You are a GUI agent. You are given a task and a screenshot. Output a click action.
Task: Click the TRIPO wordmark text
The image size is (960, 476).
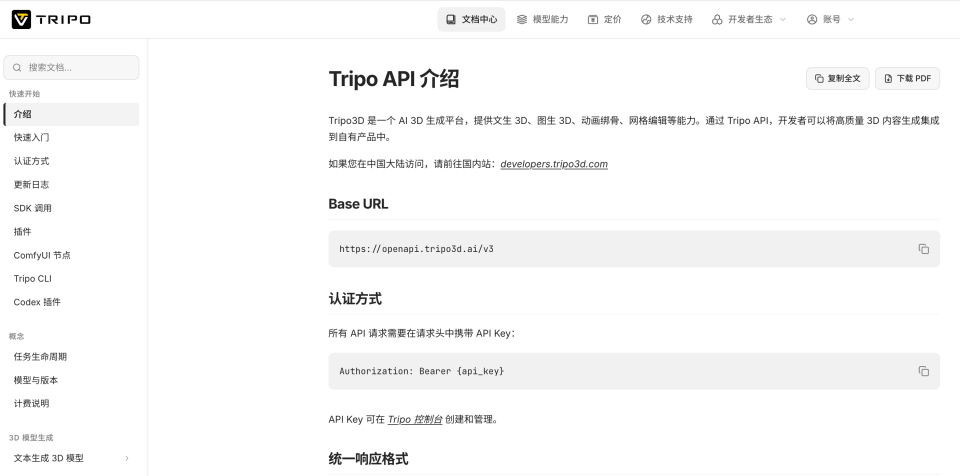tap(64, 20)
